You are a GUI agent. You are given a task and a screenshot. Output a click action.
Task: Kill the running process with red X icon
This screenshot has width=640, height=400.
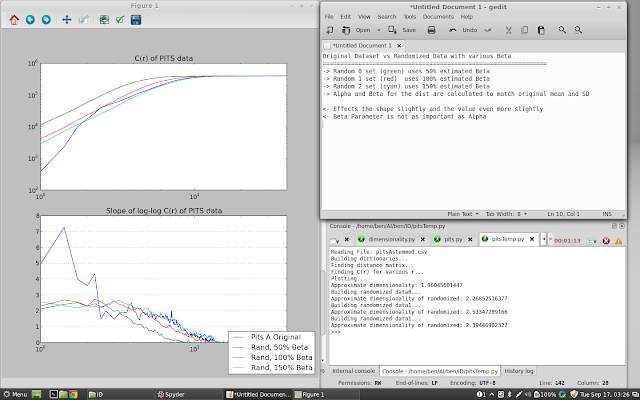pos(606,241)
